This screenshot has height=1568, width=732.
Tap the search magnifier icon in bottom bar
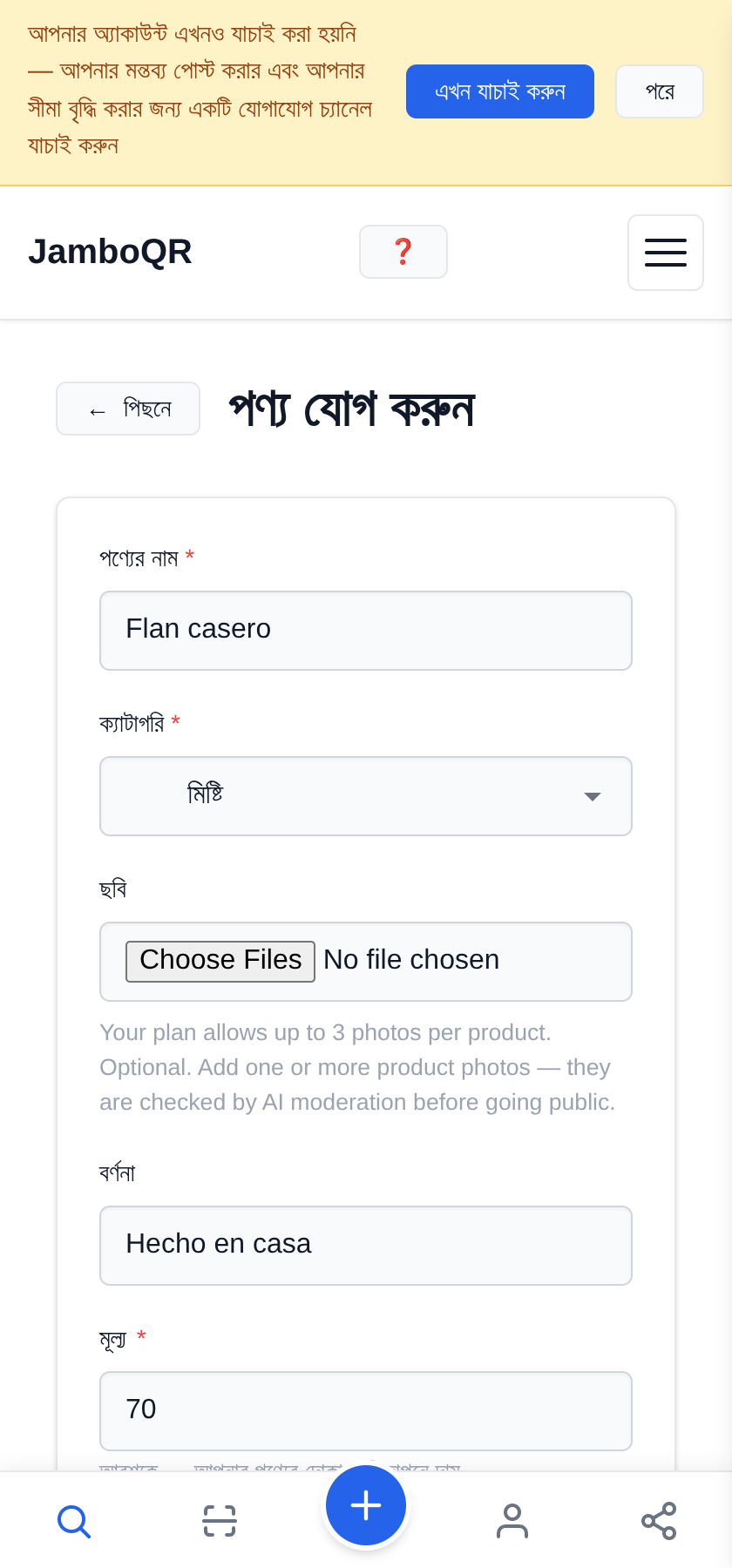73,1521
